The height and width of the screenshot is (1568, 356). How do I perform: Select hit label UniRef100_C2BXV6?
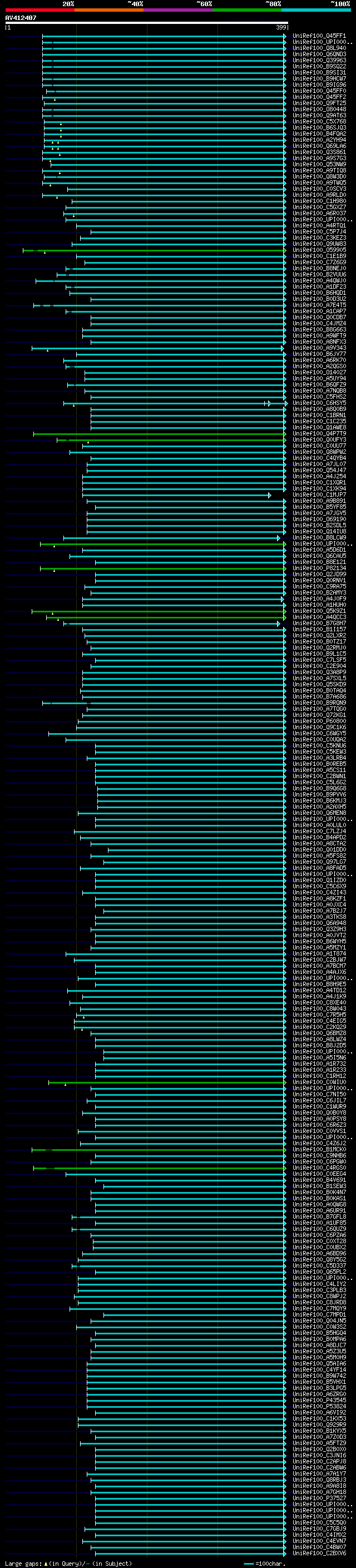[319, 1554]
